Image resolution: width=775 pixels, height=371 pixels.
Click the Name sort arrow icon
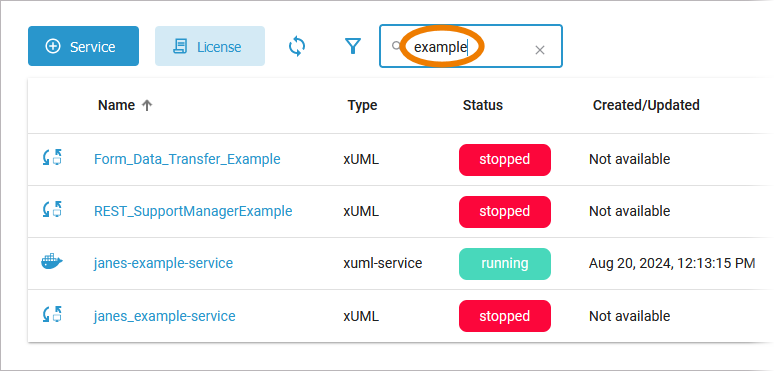click(147, 105)
